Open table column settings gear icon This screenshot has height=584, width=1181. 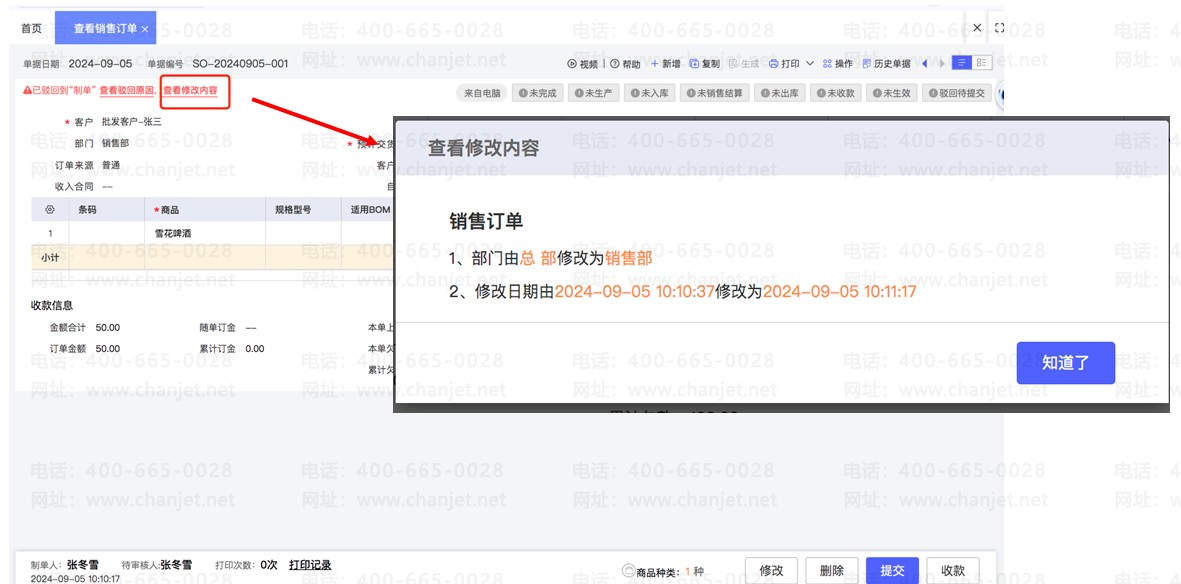click(x=50, y=209)
